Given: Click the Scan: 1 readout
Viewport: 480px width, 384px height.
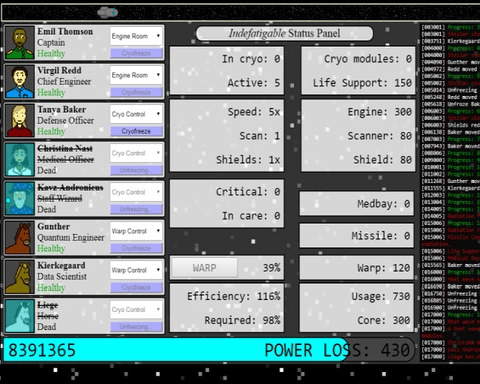Looking at the screenshot, I should (260, 136).
